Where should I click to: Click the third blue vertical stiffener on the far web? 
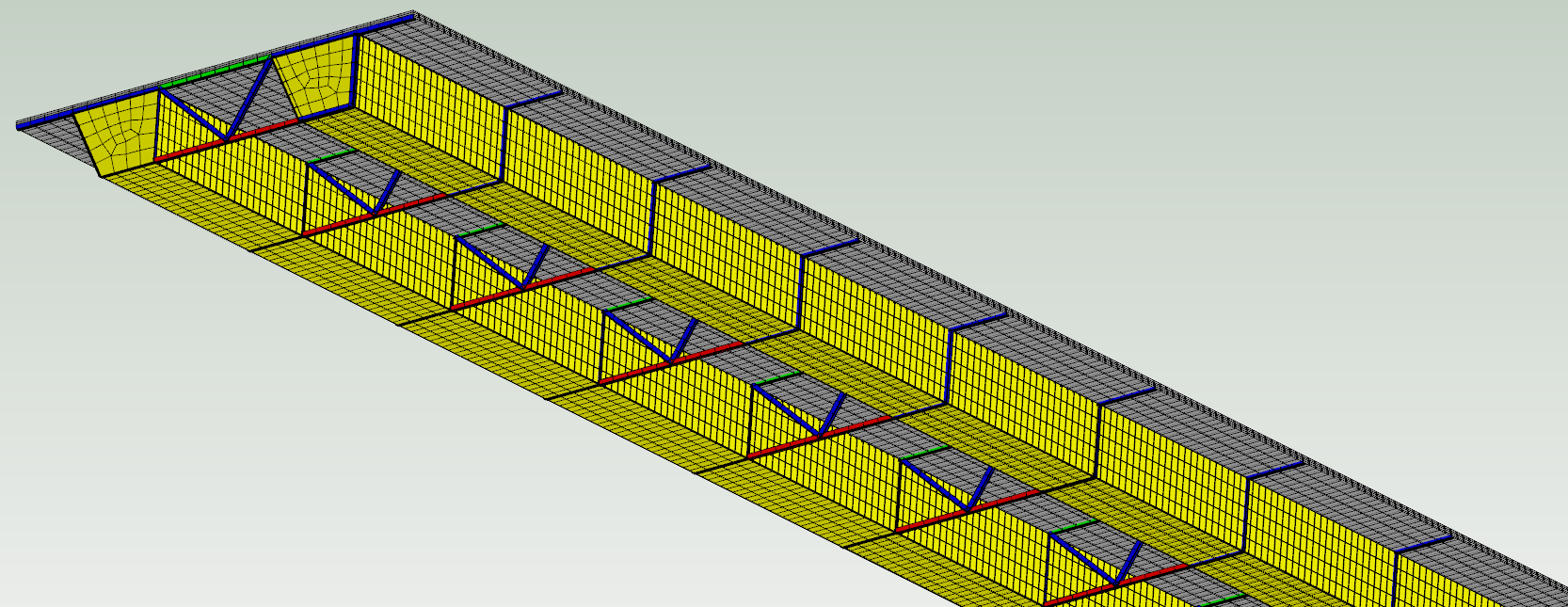point(801,290)
